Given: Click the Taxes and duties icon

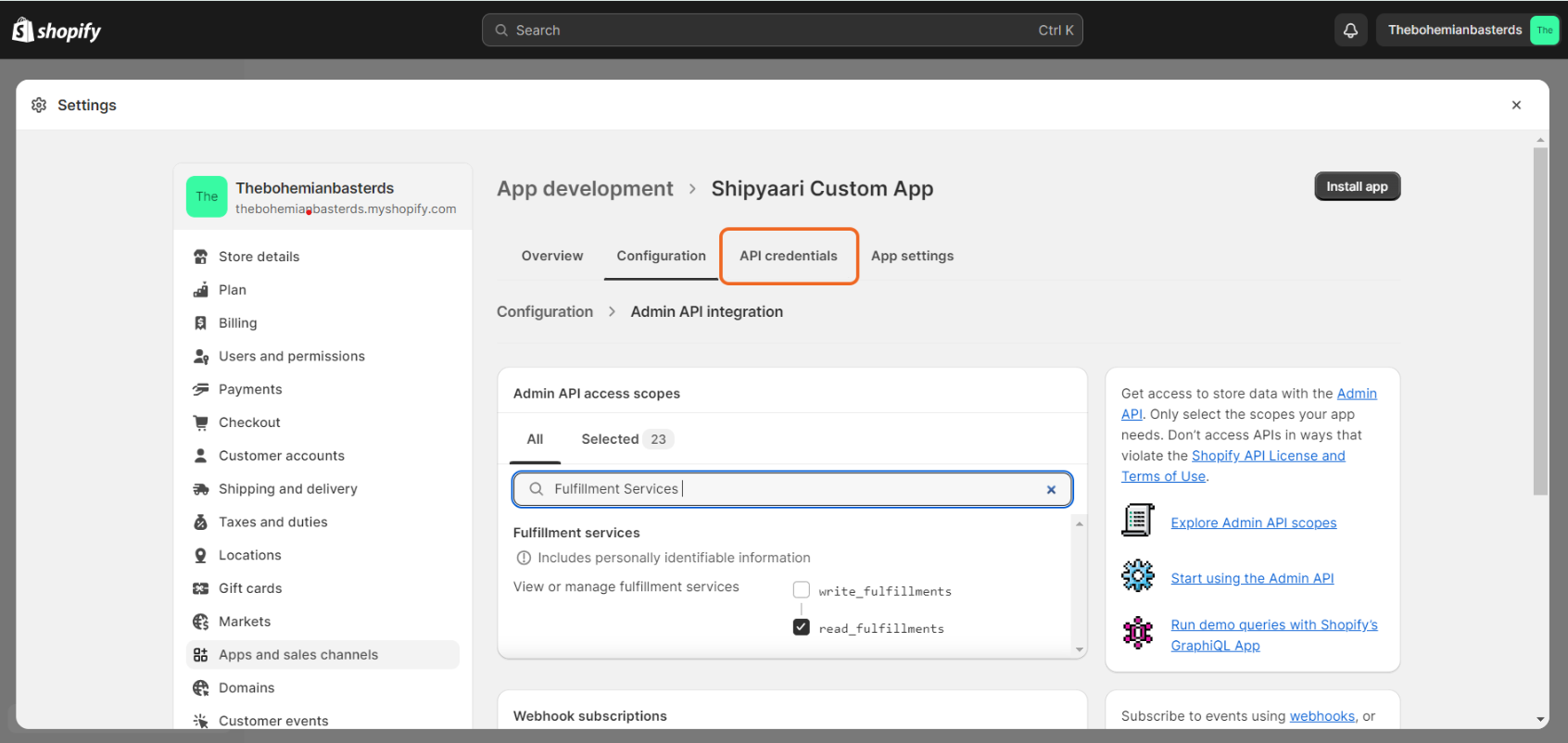Looking at the screenshot, I should point(200,523).
